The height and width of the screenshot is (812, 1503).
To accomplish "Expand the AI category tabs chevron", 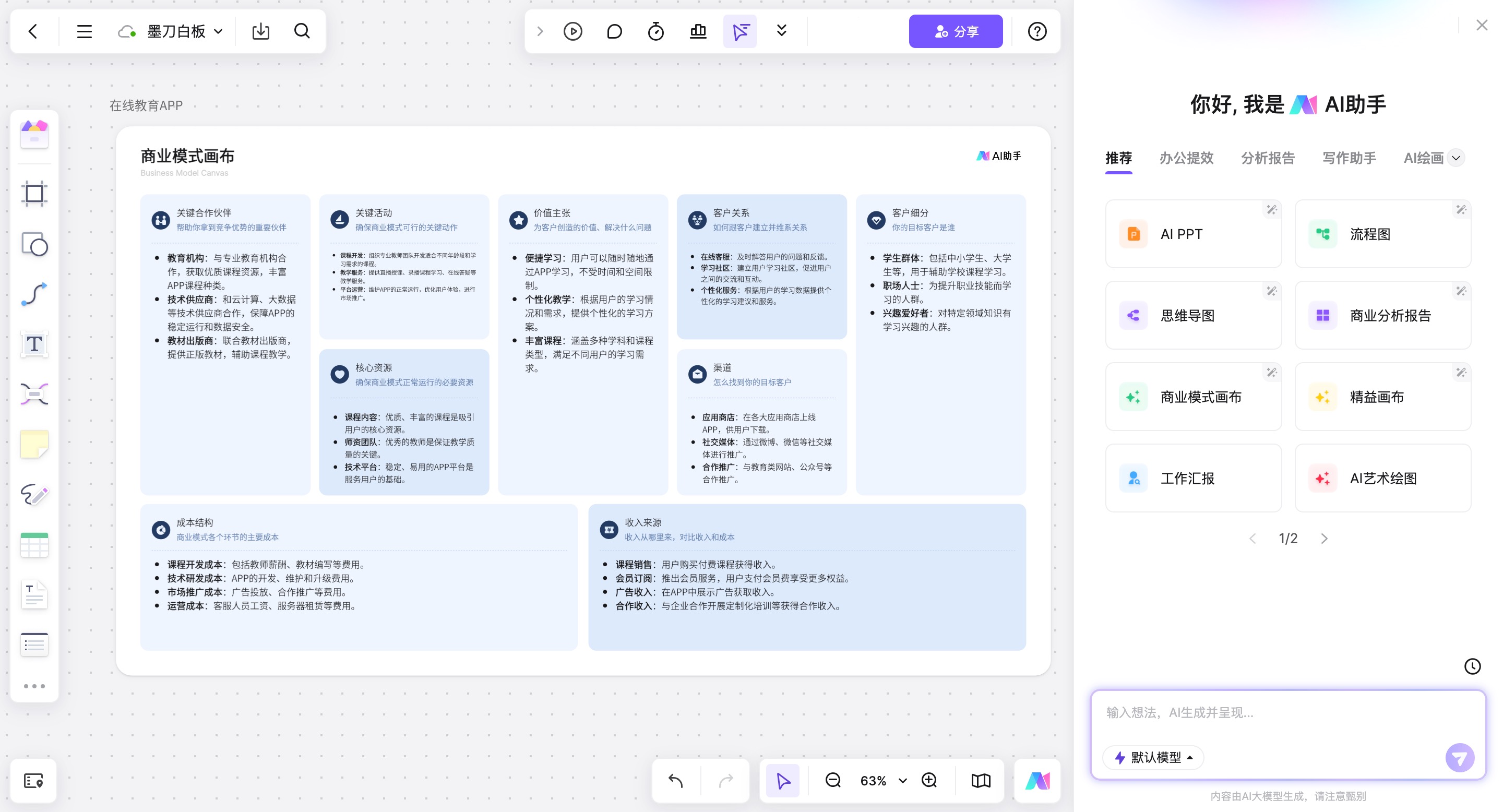I will pyautogui.click(x=1457, y=158).
